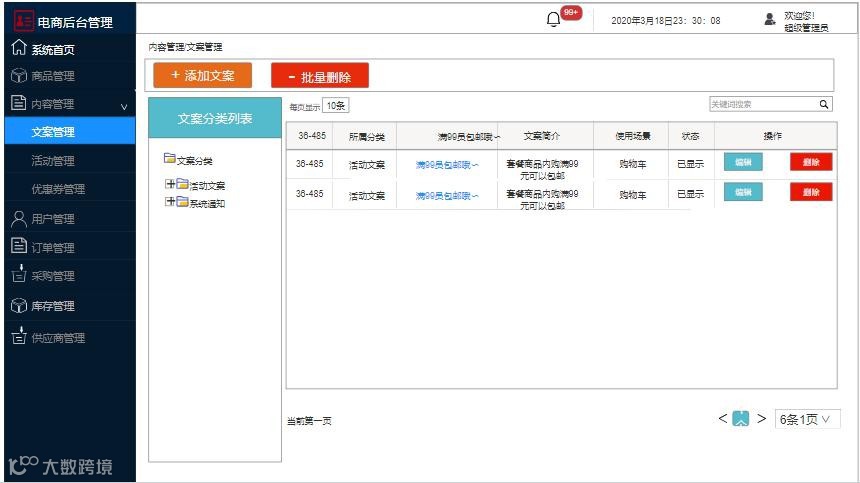
Task: Open 供应商管理 menu item
Action: [58, 338]
